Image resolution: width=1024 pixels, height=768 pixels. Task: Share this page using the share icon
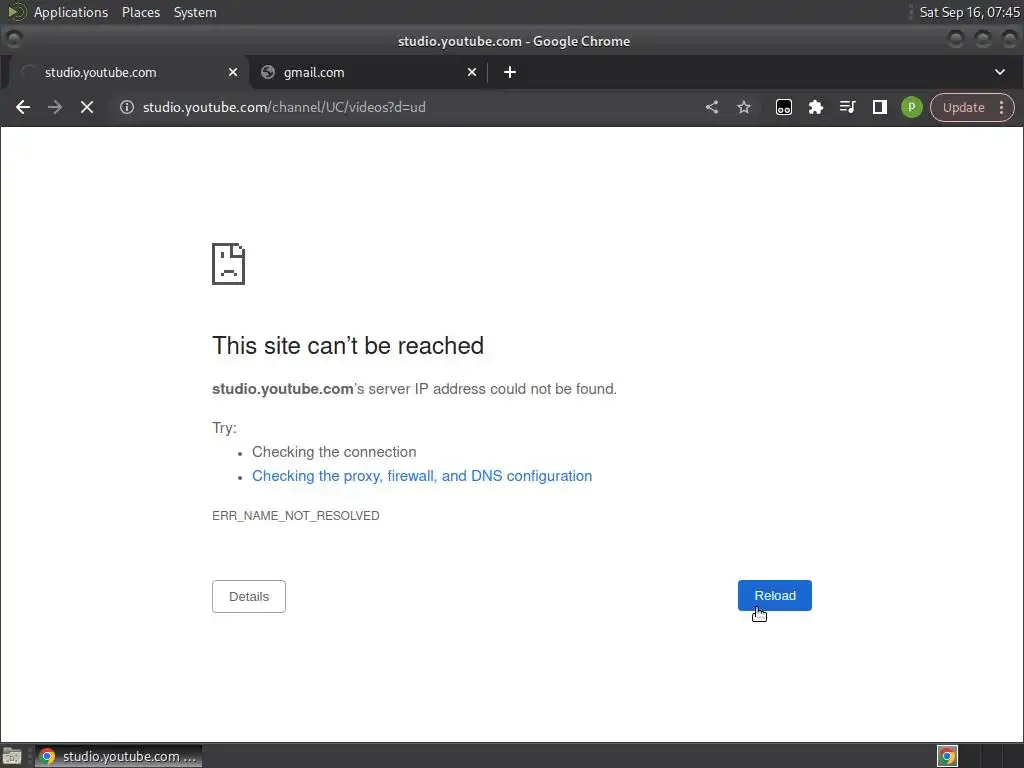(x=712, y=107)
